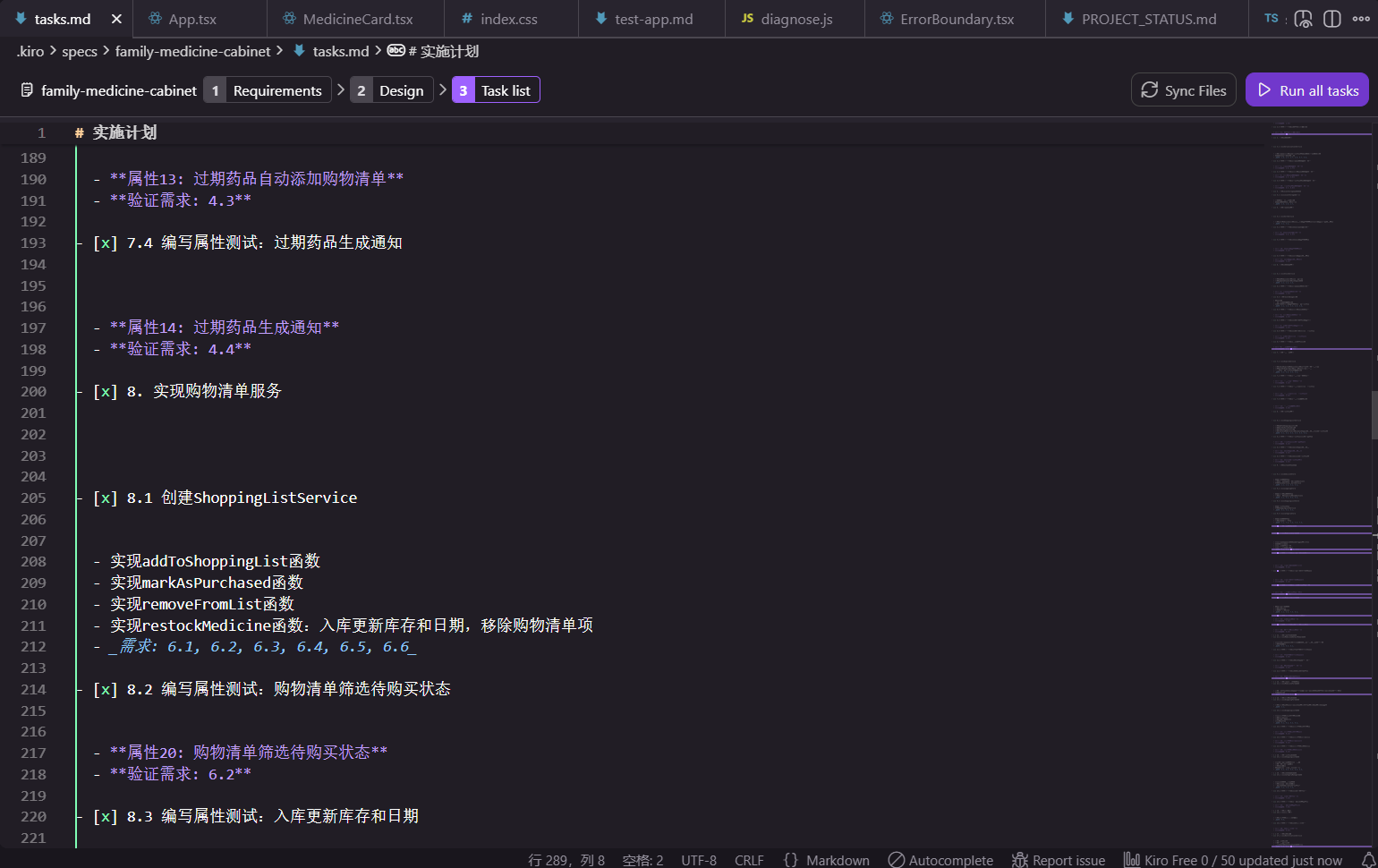Change the CRLF end-of-line sequence
This screenshot has width=1378, height=868.
pyautogui.click(x=749, y=860)
